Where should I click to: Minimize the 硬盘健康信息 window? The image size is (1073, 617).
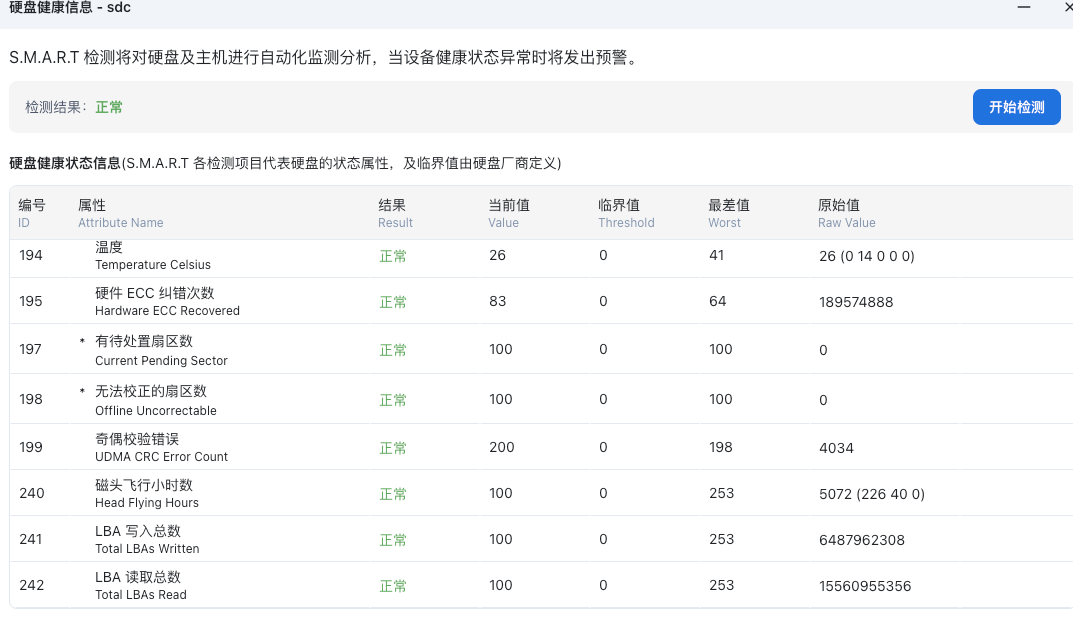[1023, 8]
